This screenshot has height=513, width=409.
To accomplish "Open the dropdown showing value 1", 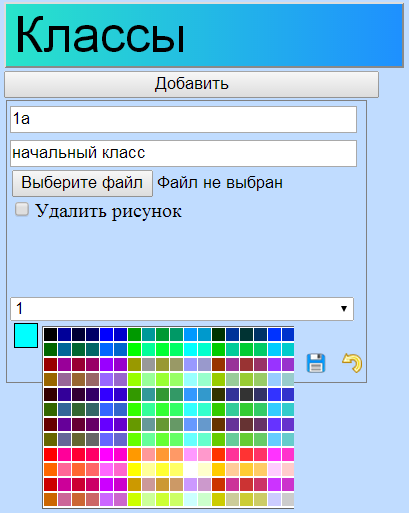I will pyautogui.click(x=182, y=309).
